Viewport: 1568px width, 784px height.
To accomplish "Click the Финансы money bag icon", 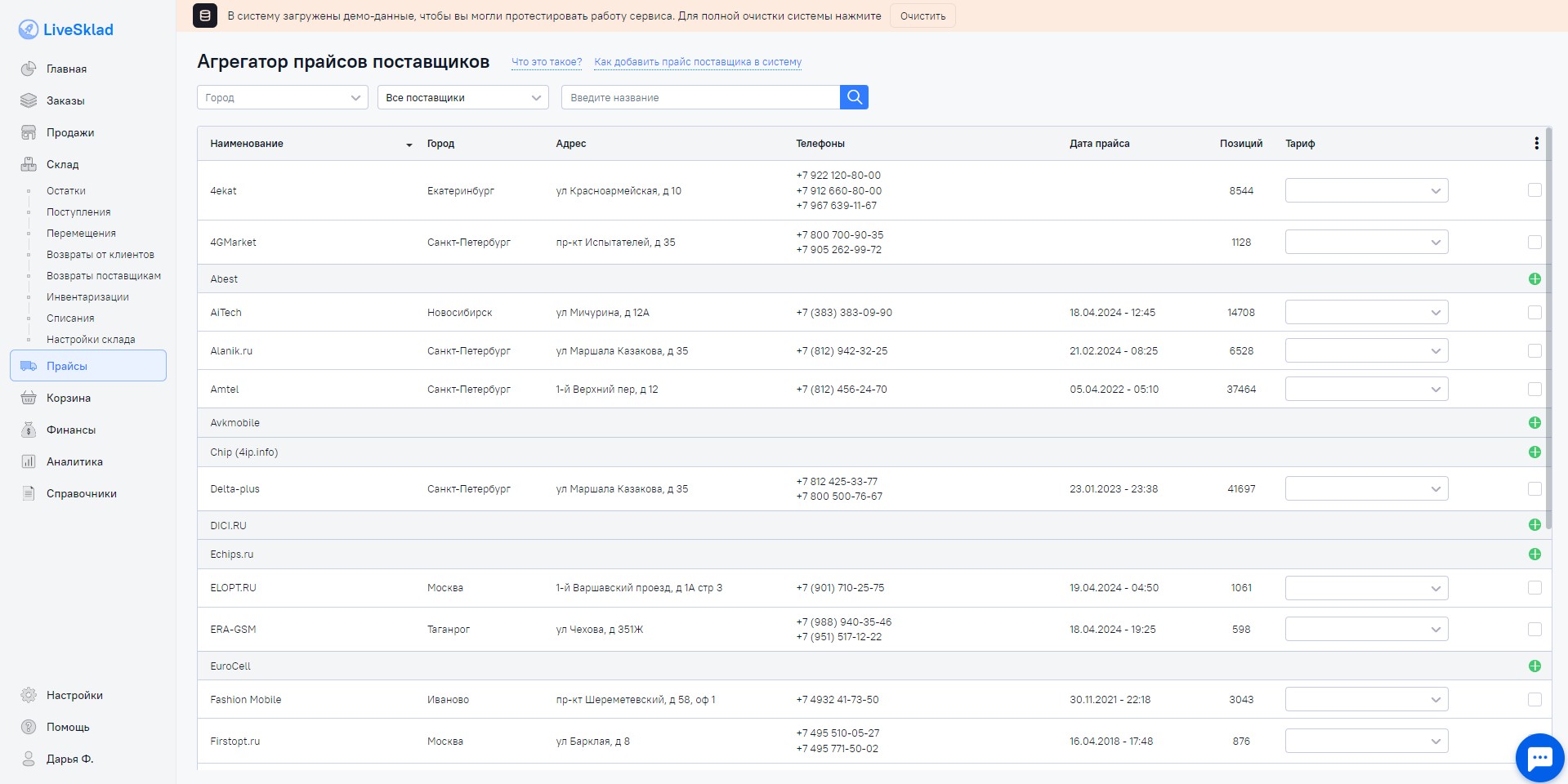I will click(29, 430).
